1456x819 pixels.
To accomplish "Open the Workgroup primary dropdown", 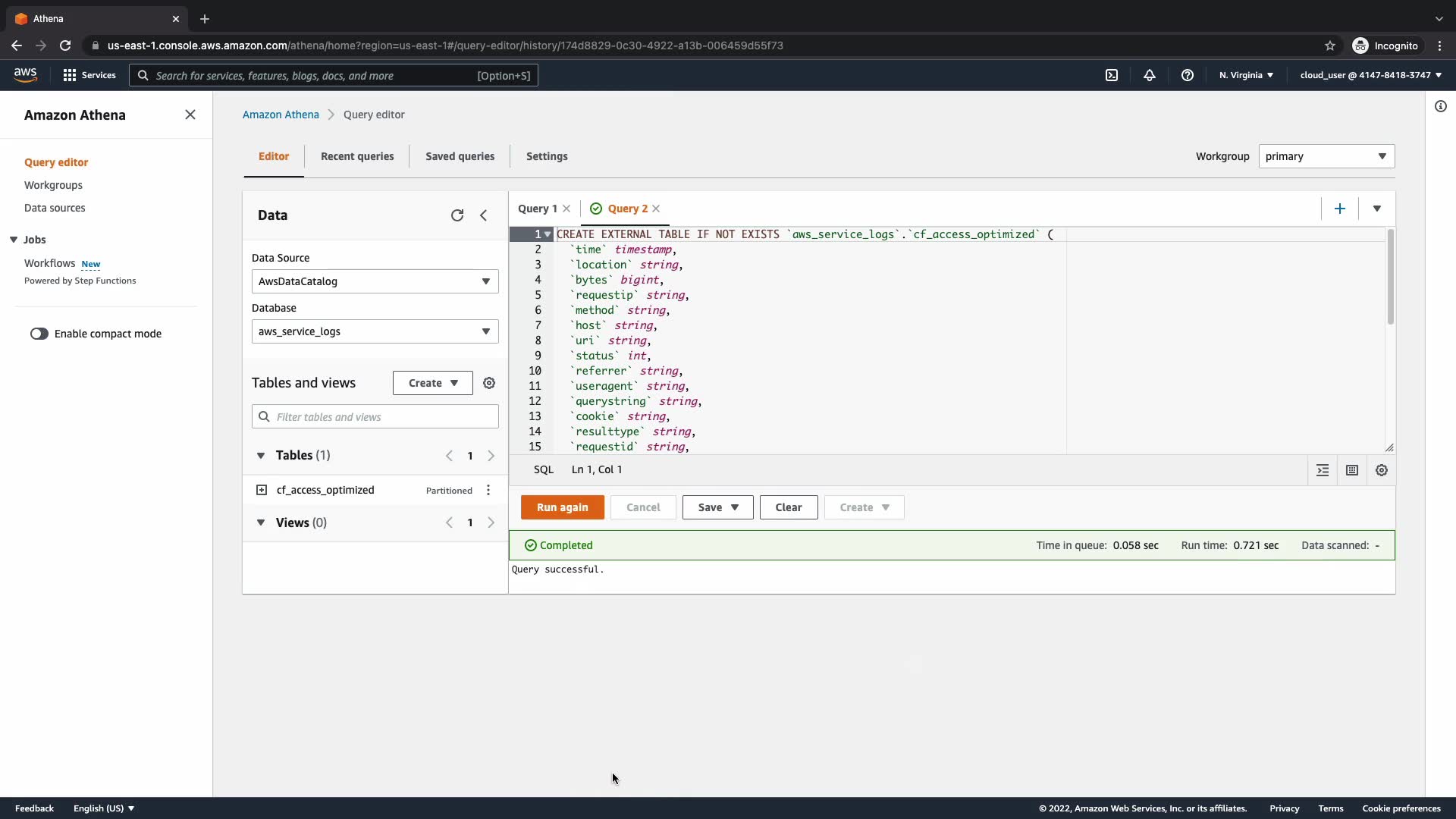I will click(x=1326, y=156).
